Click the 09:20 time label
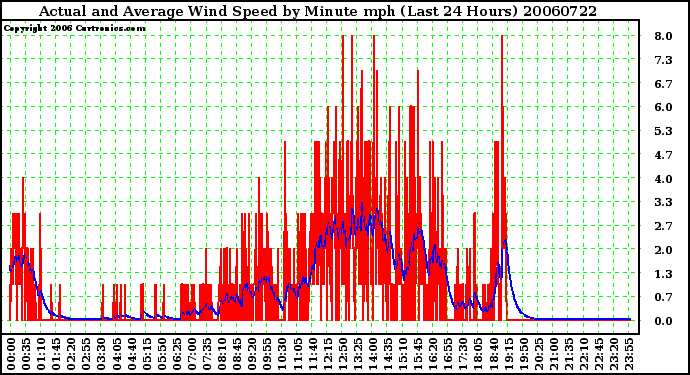Image resolution: width=690 pixels, height=375 pixels. tap(252, 354)
